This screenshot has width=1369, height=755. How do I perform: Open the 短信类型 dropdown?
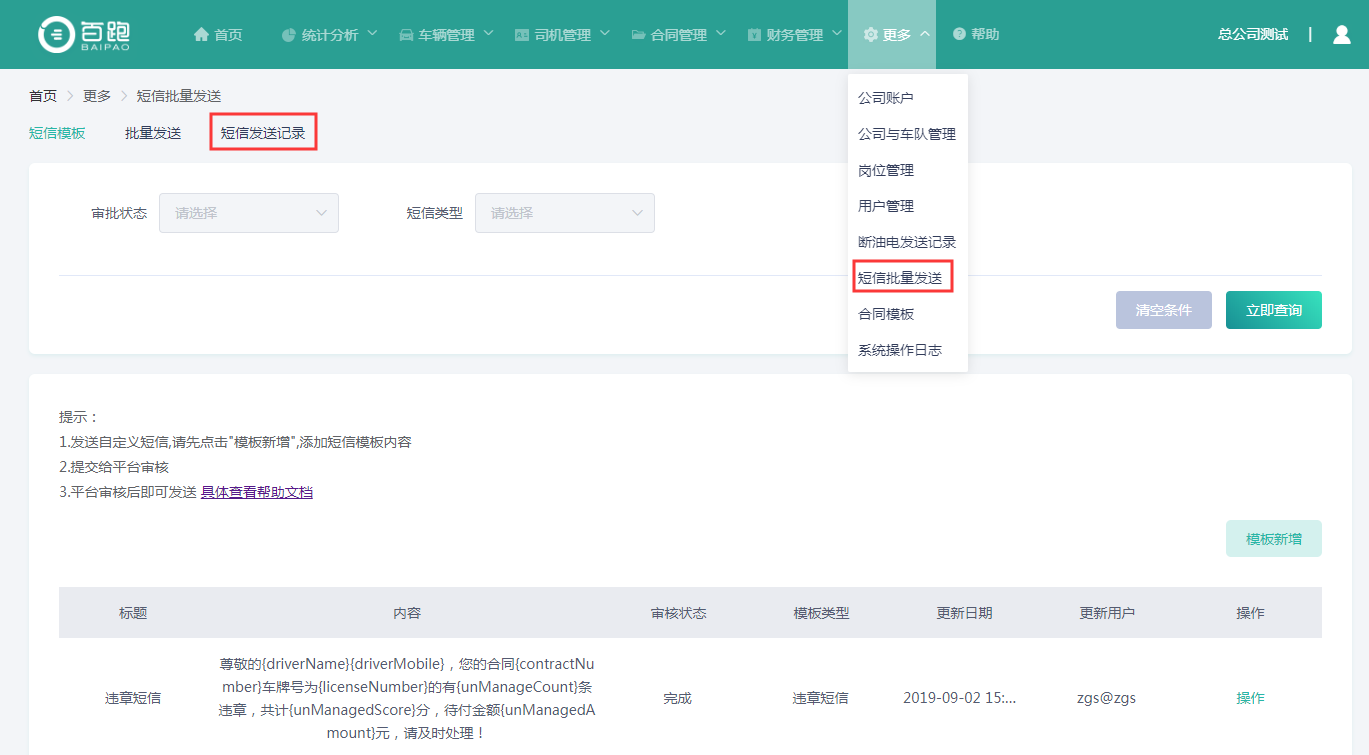click(x=564, y=213)
